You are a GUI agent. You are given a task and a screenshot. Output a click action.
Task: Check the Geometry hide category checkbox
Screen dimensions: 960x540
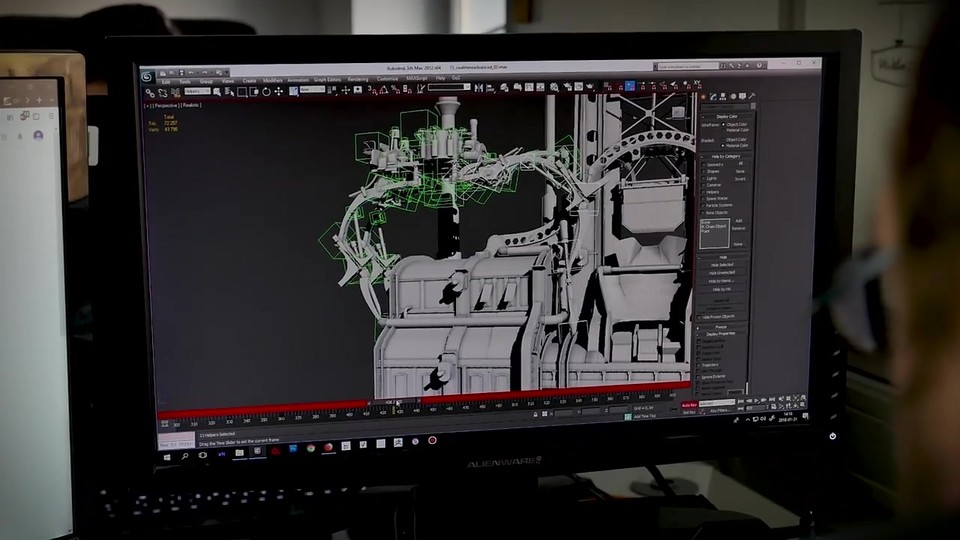(x=703, y=165)
